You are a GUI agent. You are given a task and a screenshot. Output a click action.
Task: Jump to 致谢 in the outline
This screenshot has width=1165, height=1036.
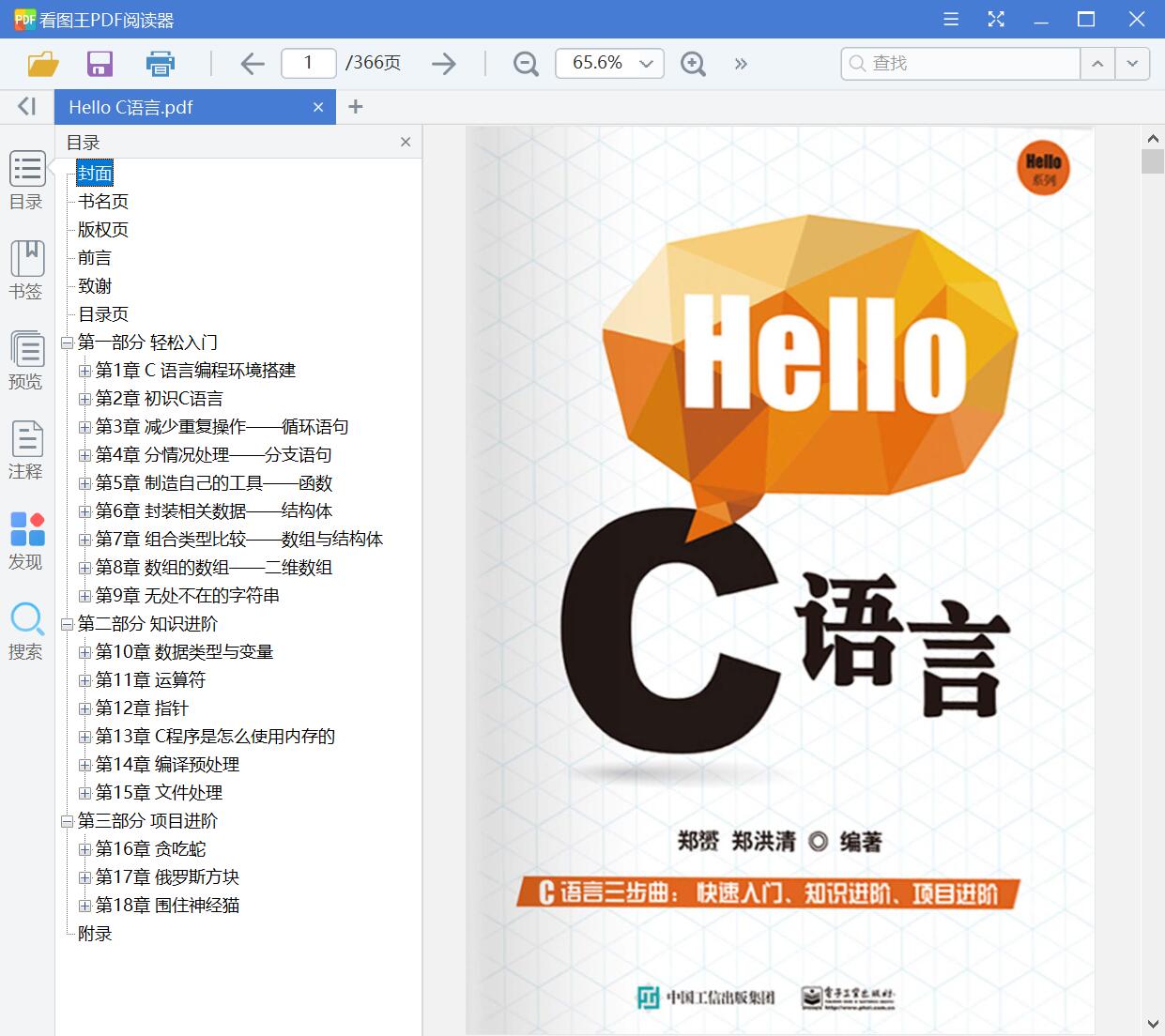point(95,286)
